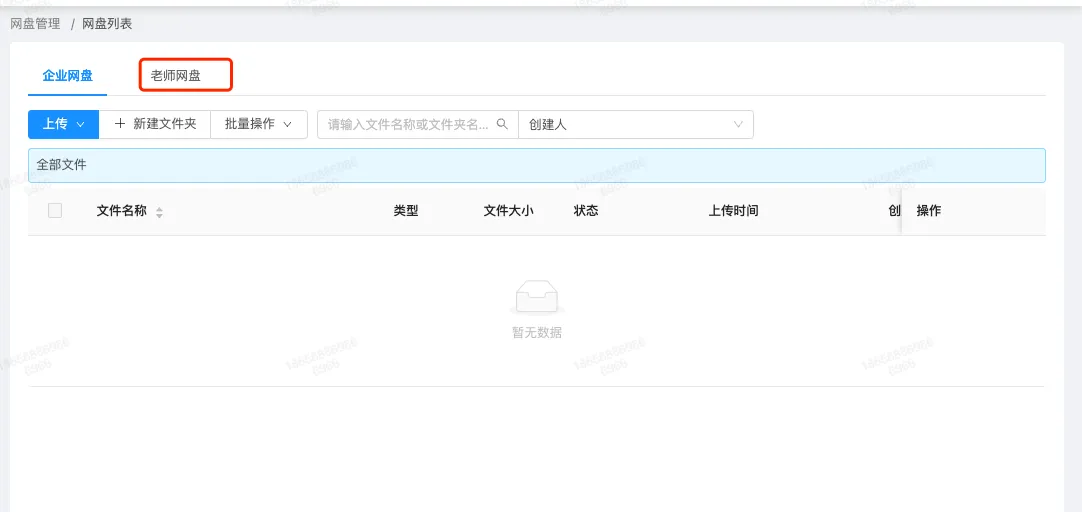
Task: Focus the file name search input
Action: tap(417, 124)
